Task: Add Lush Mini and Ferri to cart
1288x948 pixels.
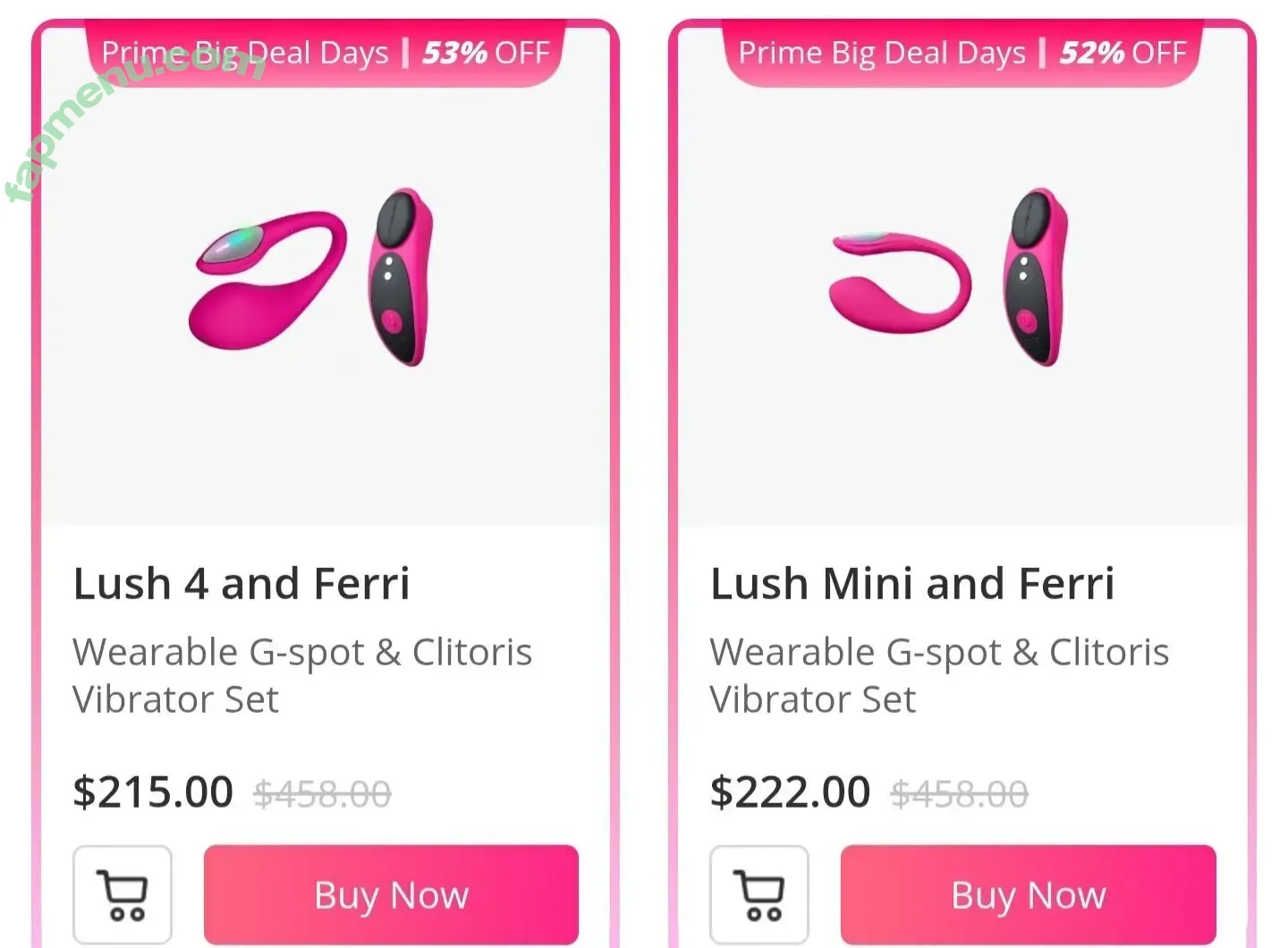Action: (x=759, y=893)
